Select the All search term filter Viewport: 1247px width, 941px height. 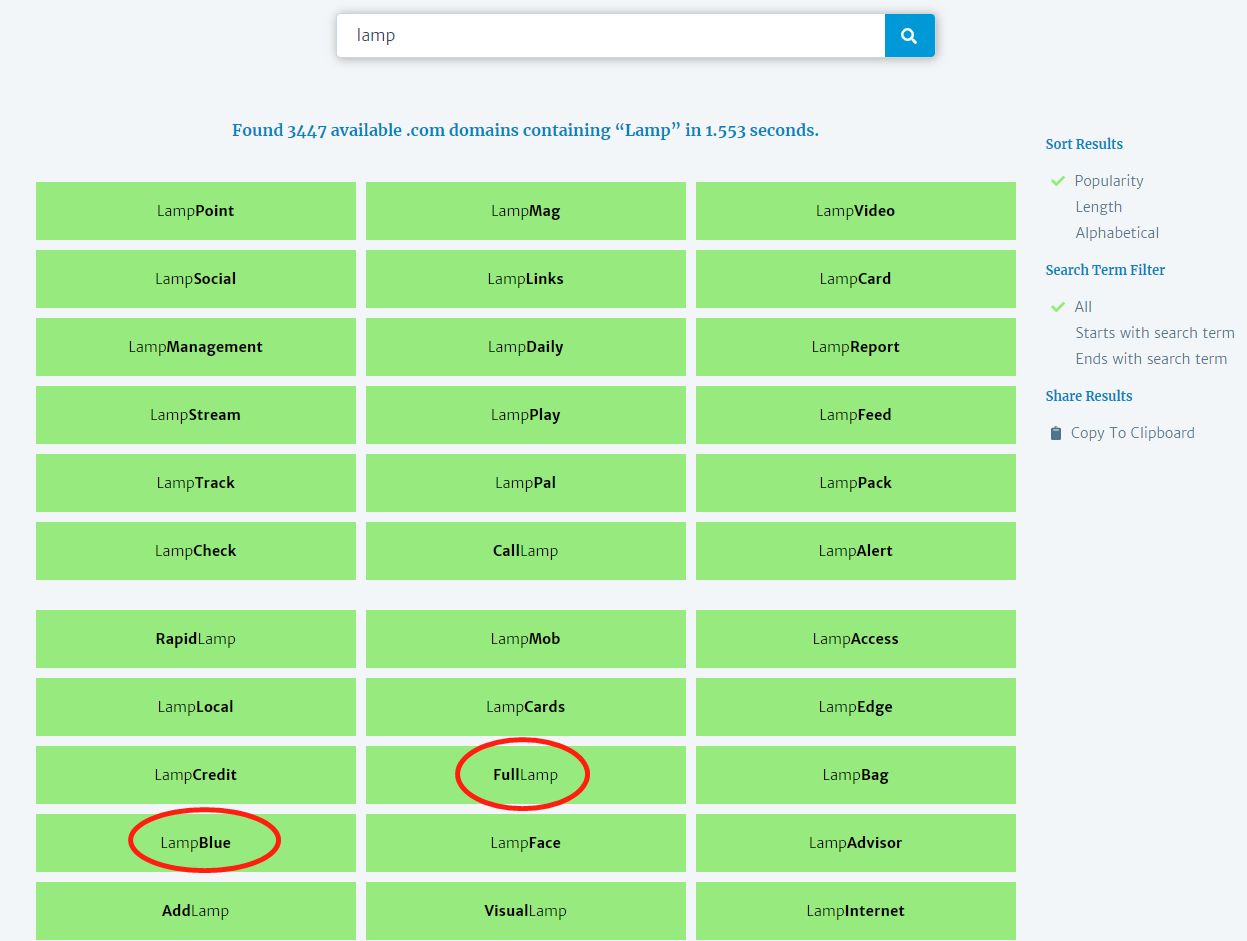(x=1083, y=307)
